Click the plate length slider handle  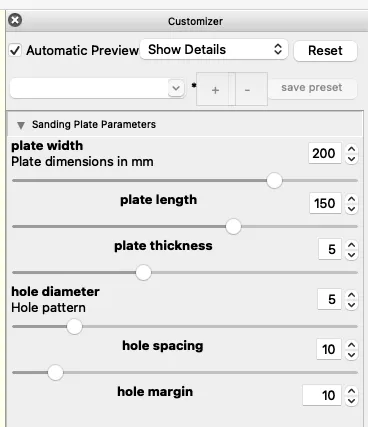[233, 227]
